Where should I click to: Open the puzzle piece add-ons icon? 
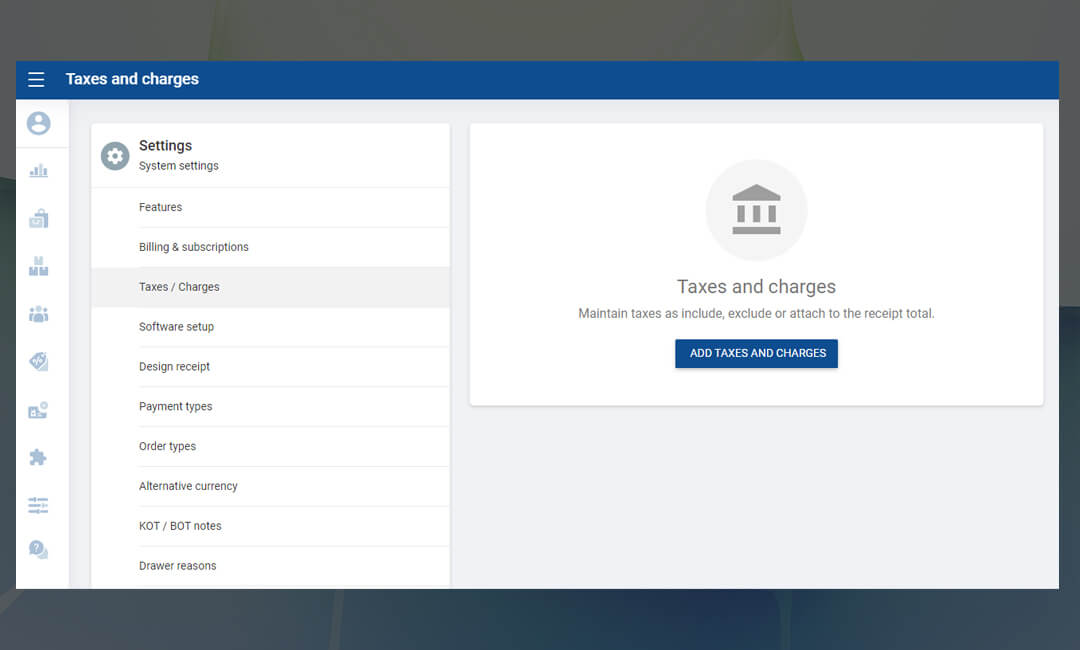click(38, 457)
